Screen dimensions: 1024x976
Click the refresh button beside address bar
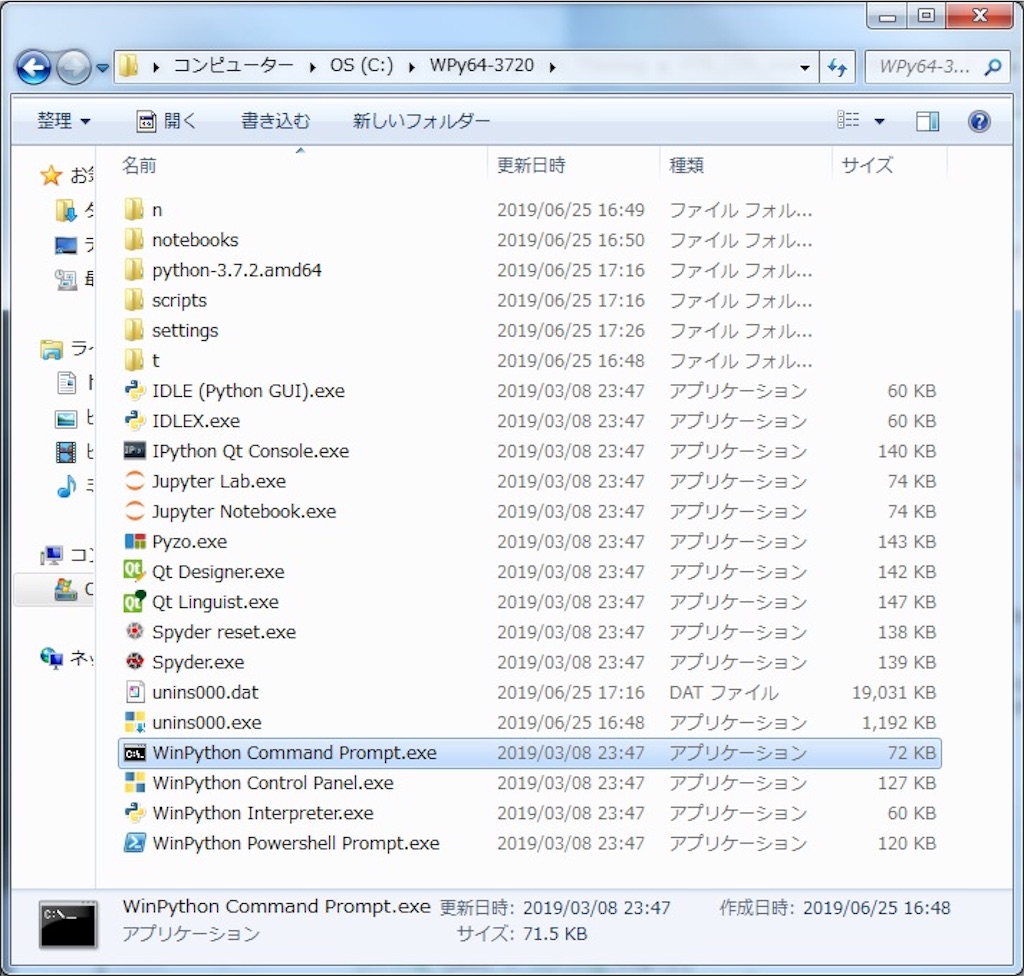point(837,67)
